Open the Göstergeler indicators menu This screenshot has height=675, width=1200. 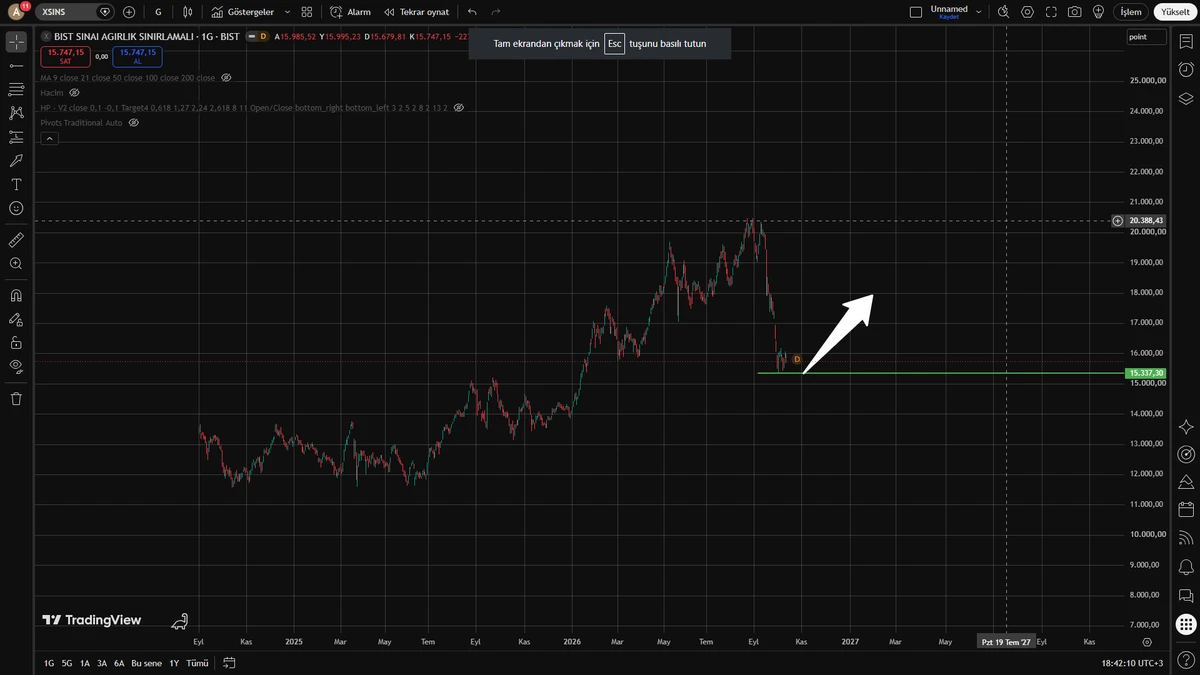click(x=243, y=12)
